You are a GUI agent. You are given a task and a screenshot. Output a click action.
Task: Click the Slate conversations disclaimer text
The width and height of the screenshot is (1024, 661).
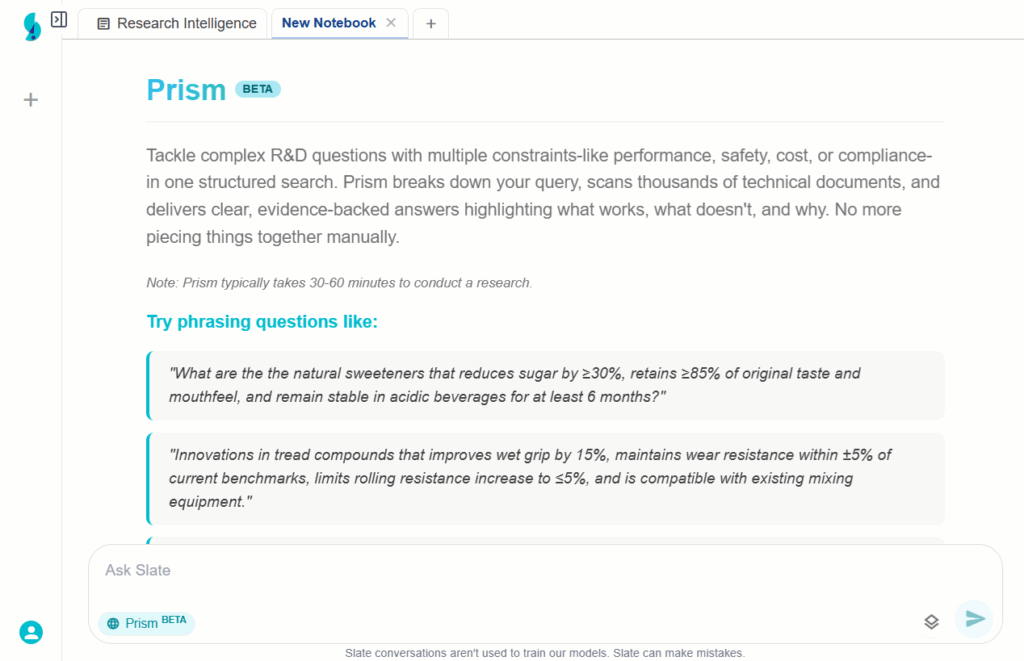(545, 653)
